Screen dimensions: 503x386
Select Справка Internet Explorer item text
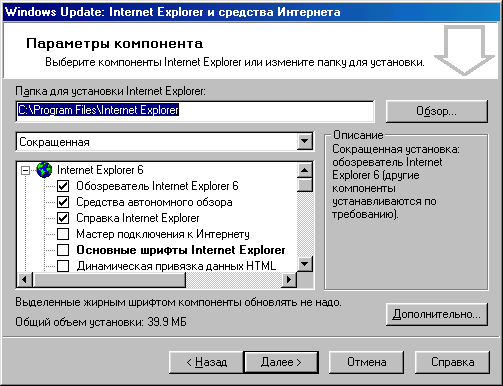(x=138, y=218)
